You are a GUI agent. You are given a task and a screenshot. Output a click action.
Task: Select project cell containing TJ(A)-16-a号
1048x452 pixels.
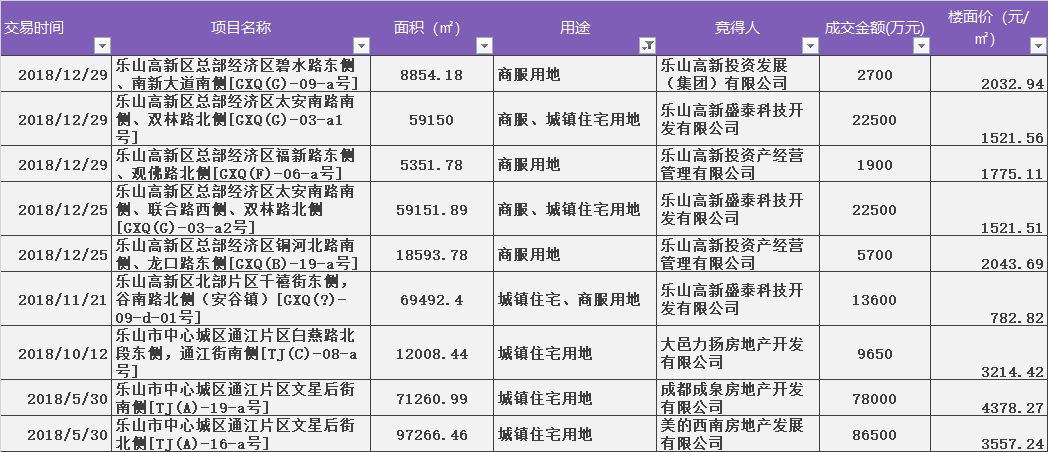[x=241, y=433]
